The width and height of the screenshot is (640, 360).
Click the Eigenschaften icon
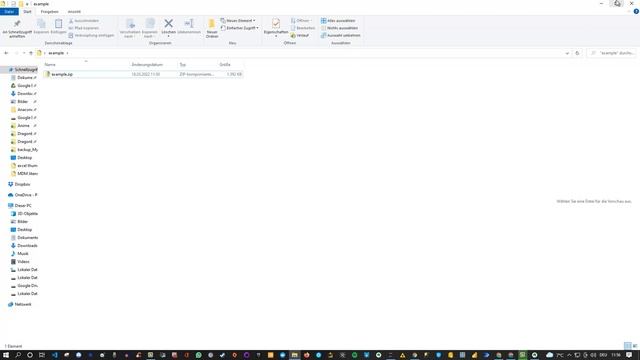[x=276, y=24]
